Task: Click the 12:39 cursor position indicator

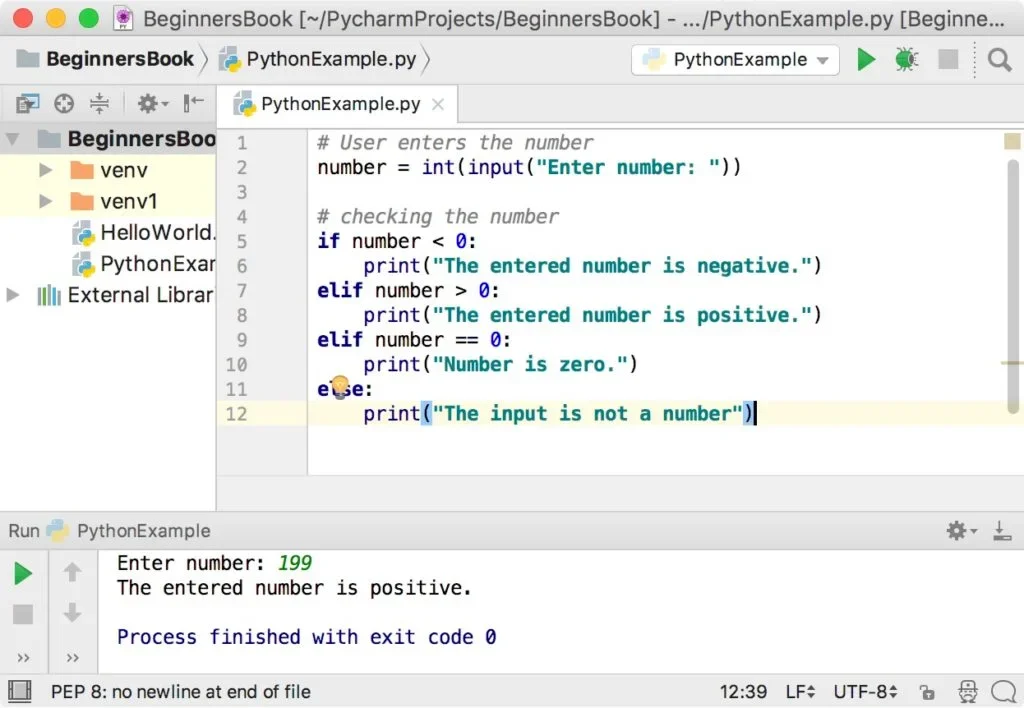Action: (x=743, y=692)
